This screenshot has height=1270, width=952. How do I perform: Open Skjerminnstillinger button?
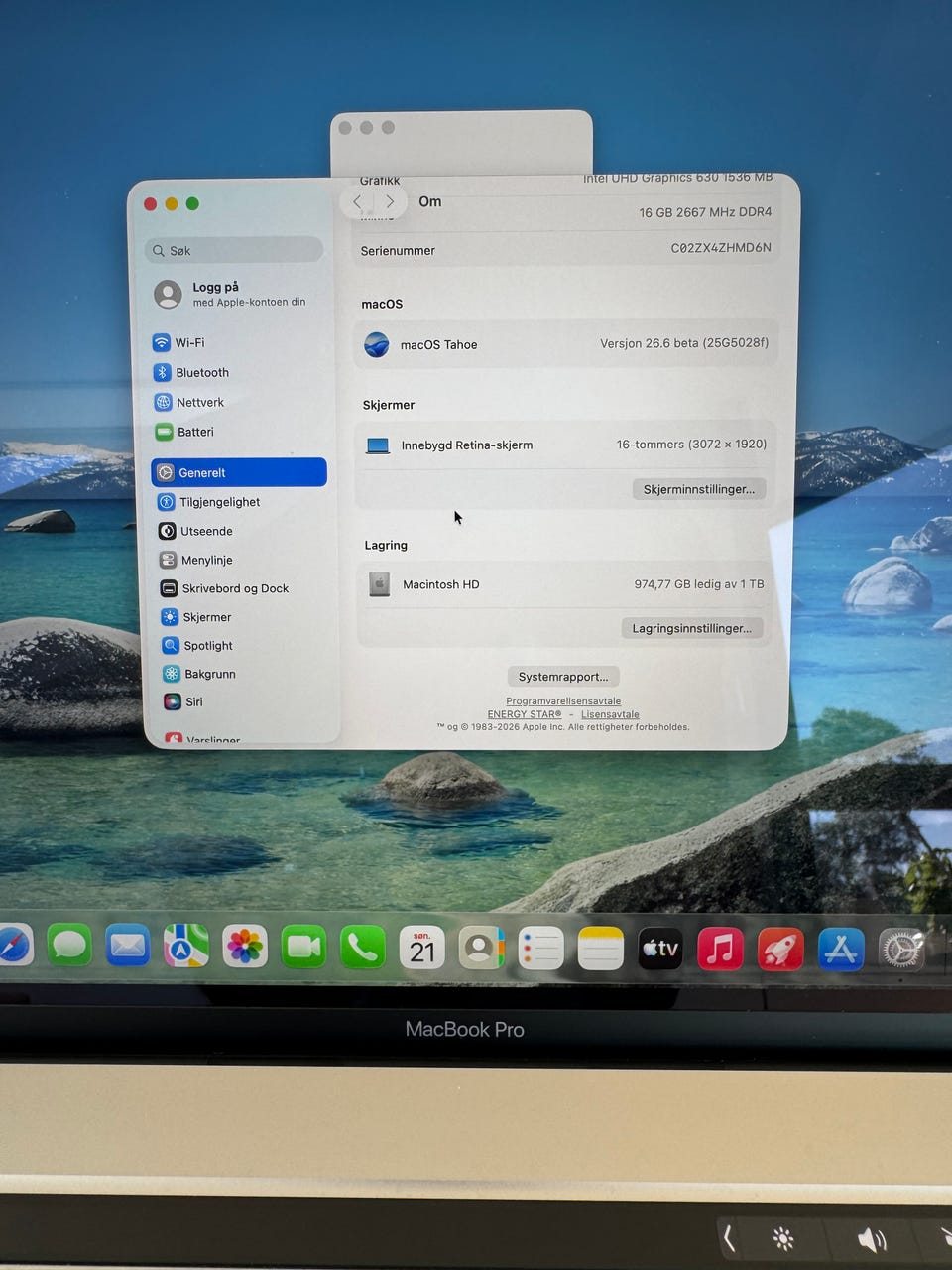click(699, 489)
